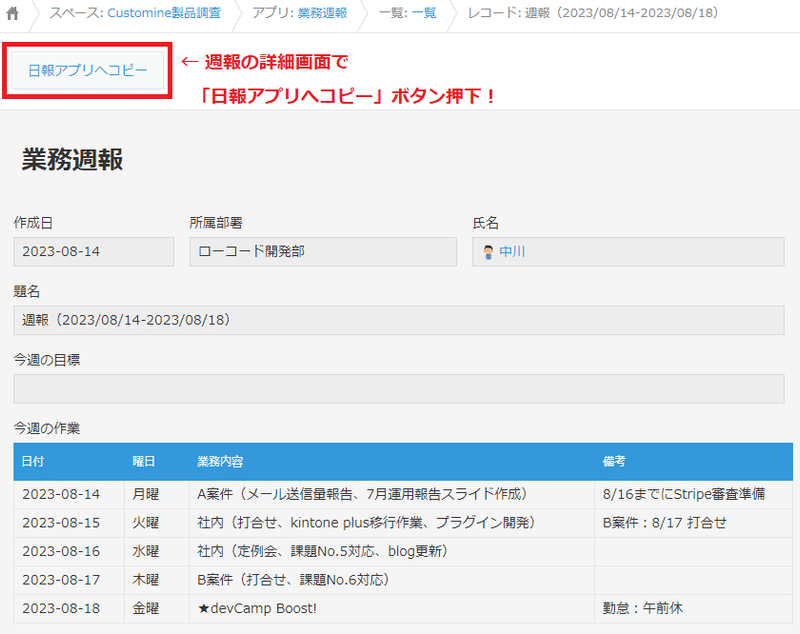The height and width of the screenshot is (634, 800).
Task: Select date cell 2023-08-16
Action: [x=69, y=551]
